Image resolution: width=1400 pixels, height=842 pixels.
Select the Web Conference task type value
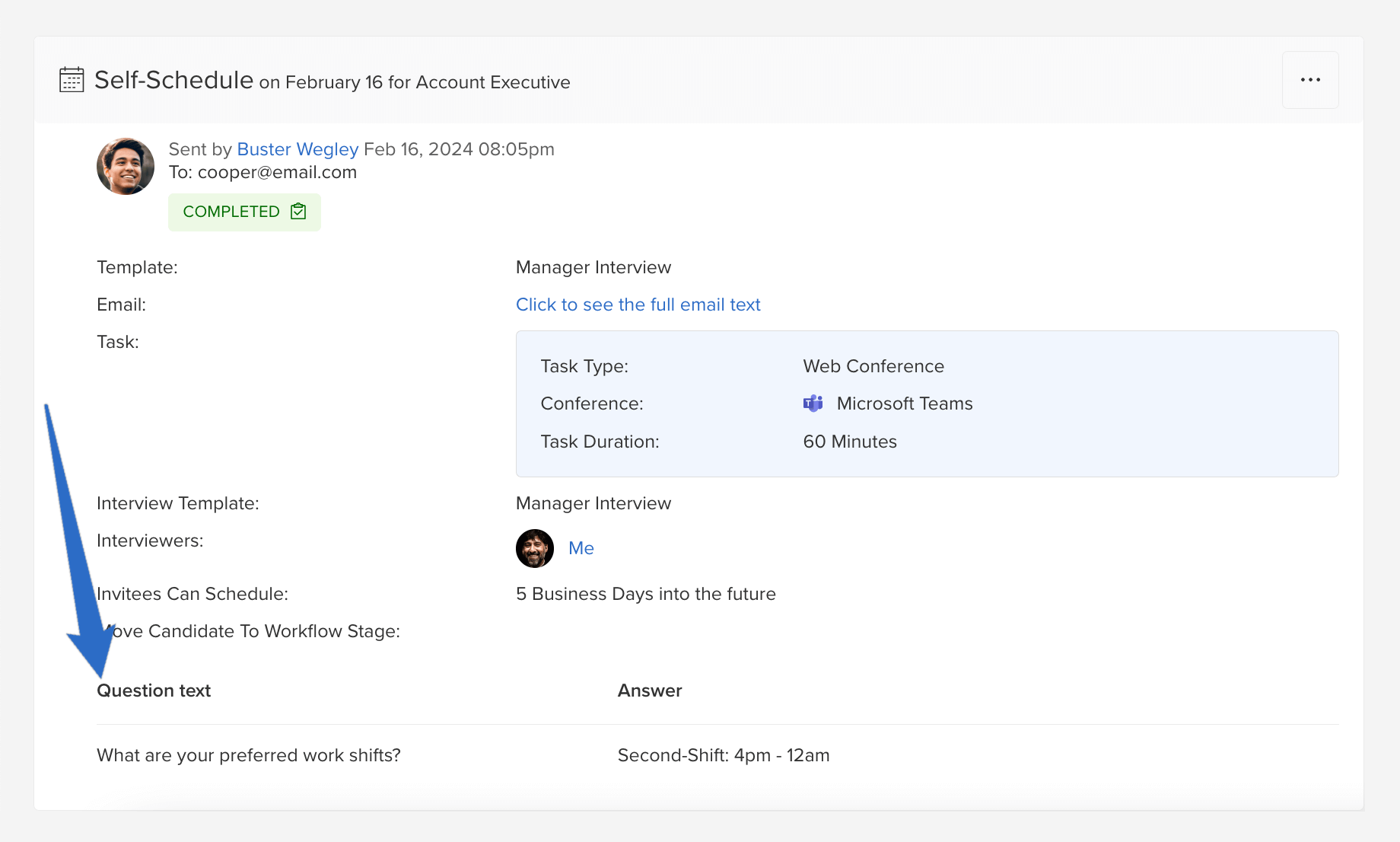[x=873, y=366]
